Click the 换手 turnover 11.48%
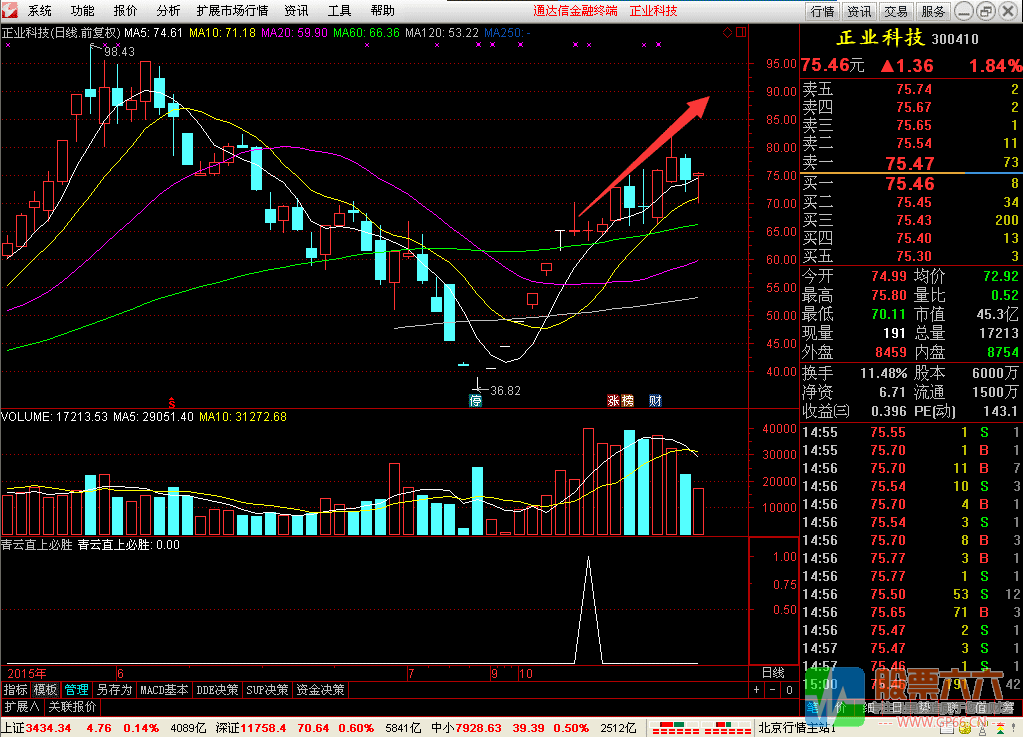 click(x=883, y=373)
